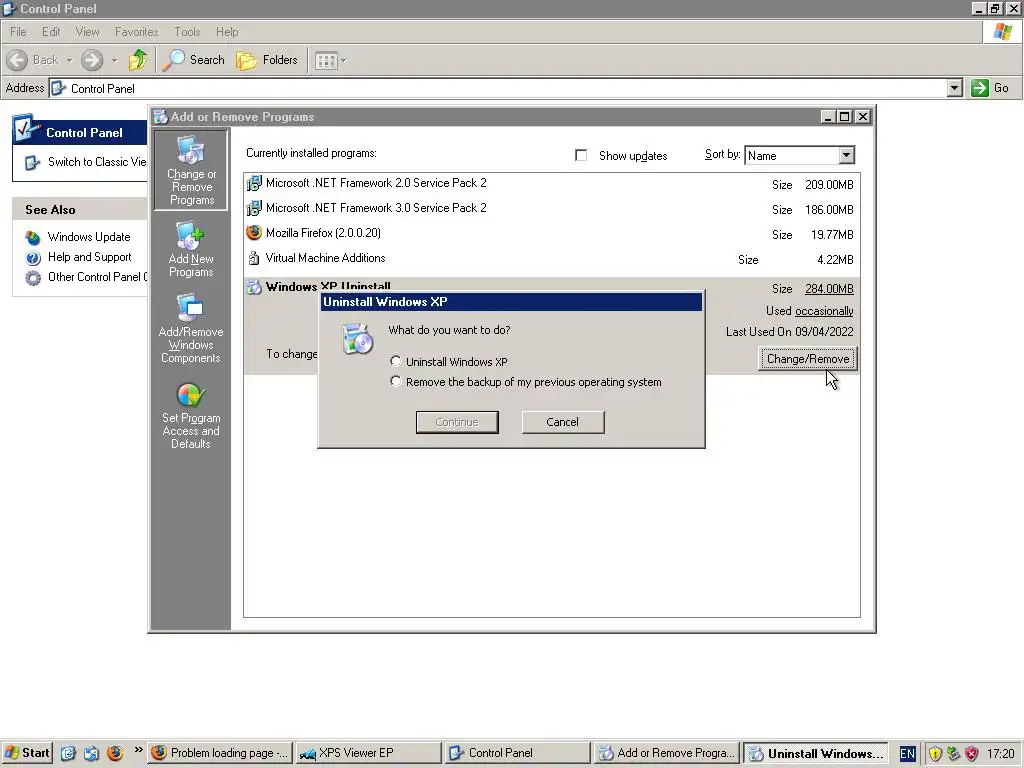Select the Uninstall Windows XP radio button
This screenshot has width=1024, height=768.
tap(395, 361)
